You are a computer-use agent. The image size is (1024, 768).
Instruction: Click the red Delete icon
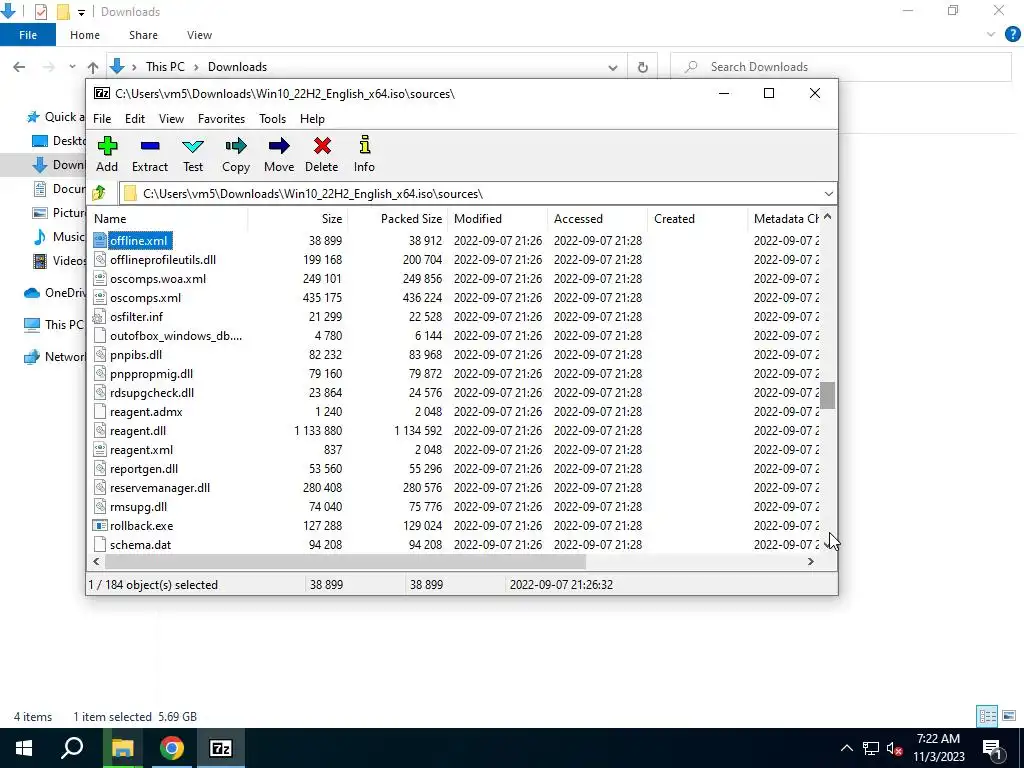(x=322, y=146)
